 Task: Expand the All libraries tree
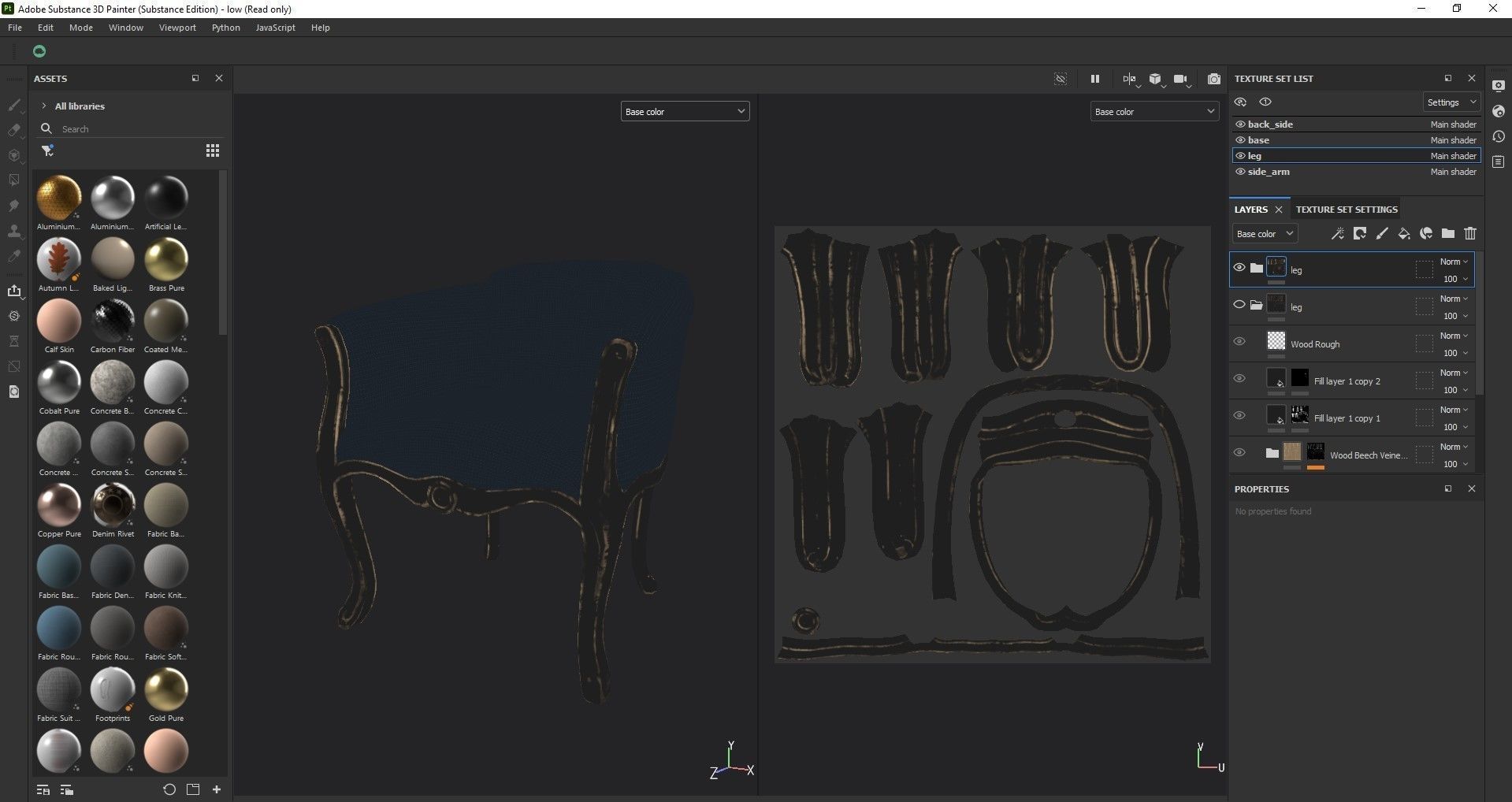[44, 106]
